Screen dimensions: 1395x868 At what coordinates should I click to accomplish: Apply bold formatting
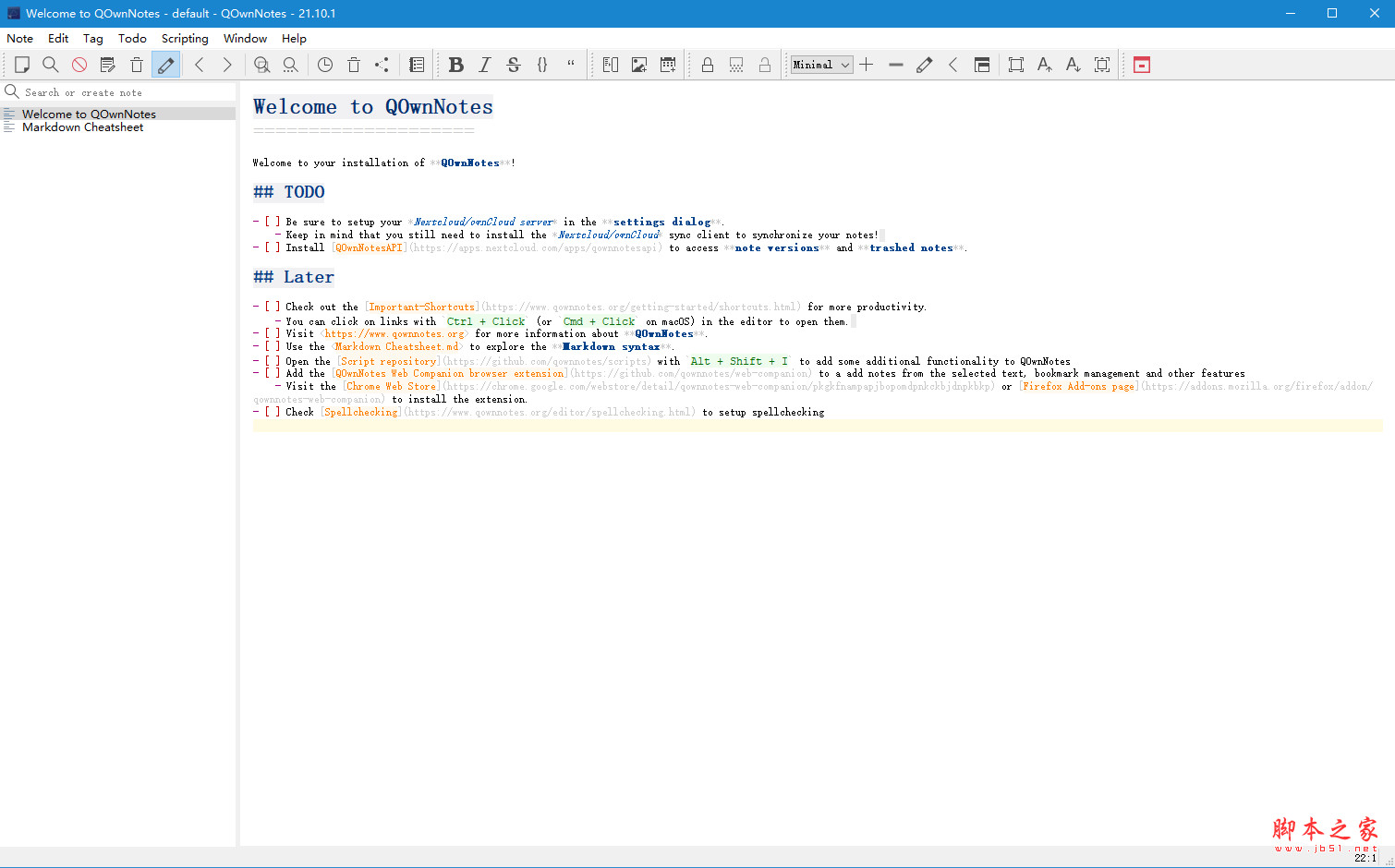[456, 65]
